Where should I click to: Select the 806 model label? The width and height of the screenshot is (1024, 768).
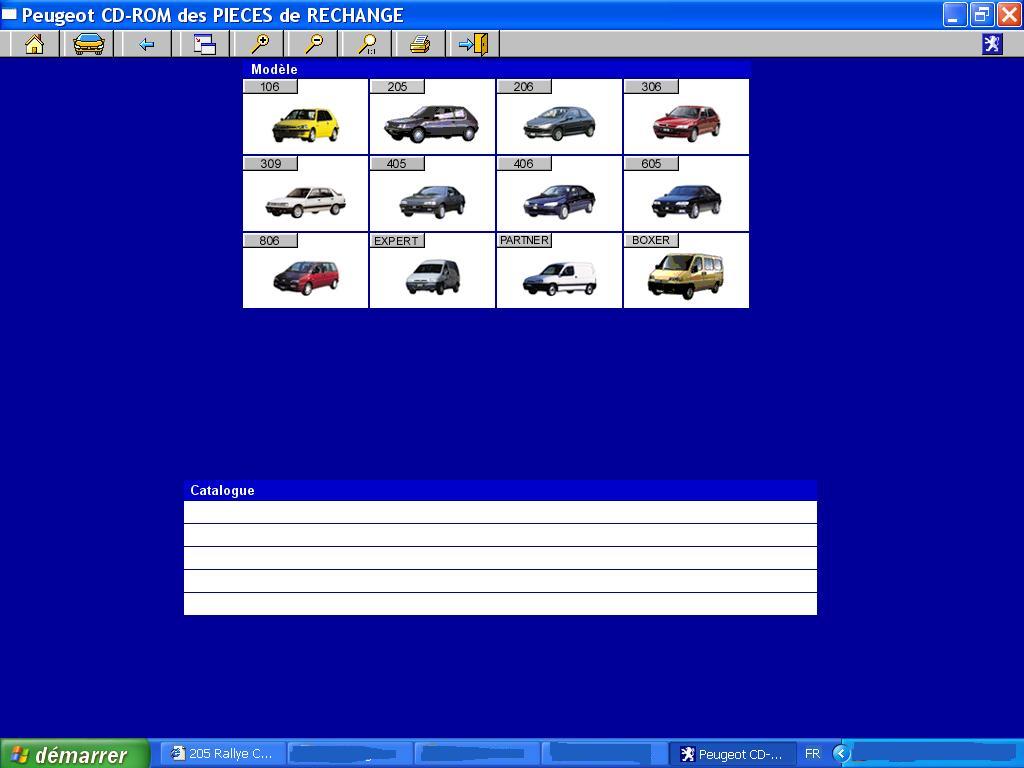(x=270, y=240)
